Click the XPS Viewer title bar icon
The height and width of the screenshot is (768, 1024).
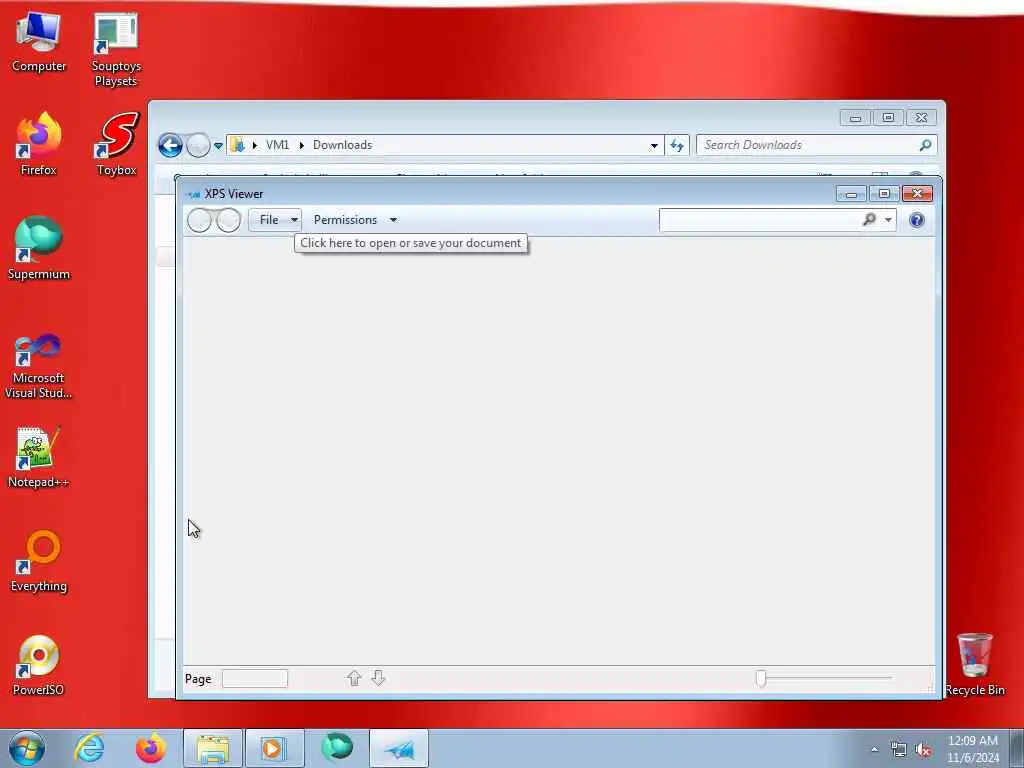coord(193,194)
